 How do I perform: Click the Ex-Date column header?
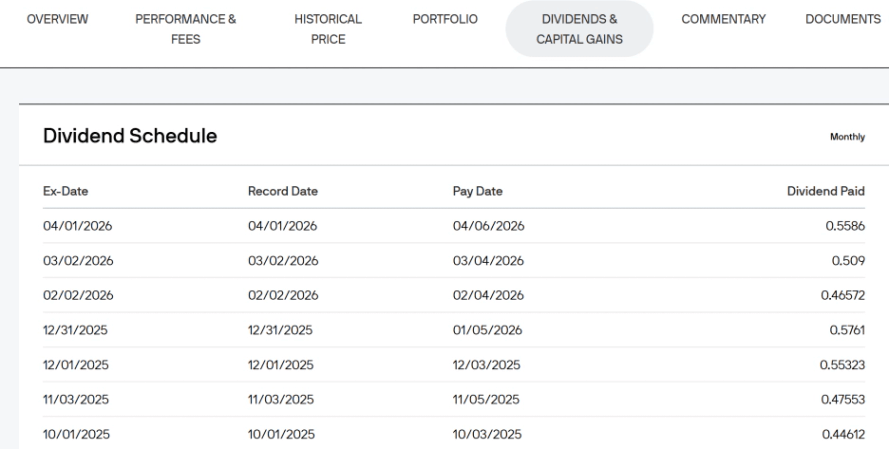tap(68, 190)
